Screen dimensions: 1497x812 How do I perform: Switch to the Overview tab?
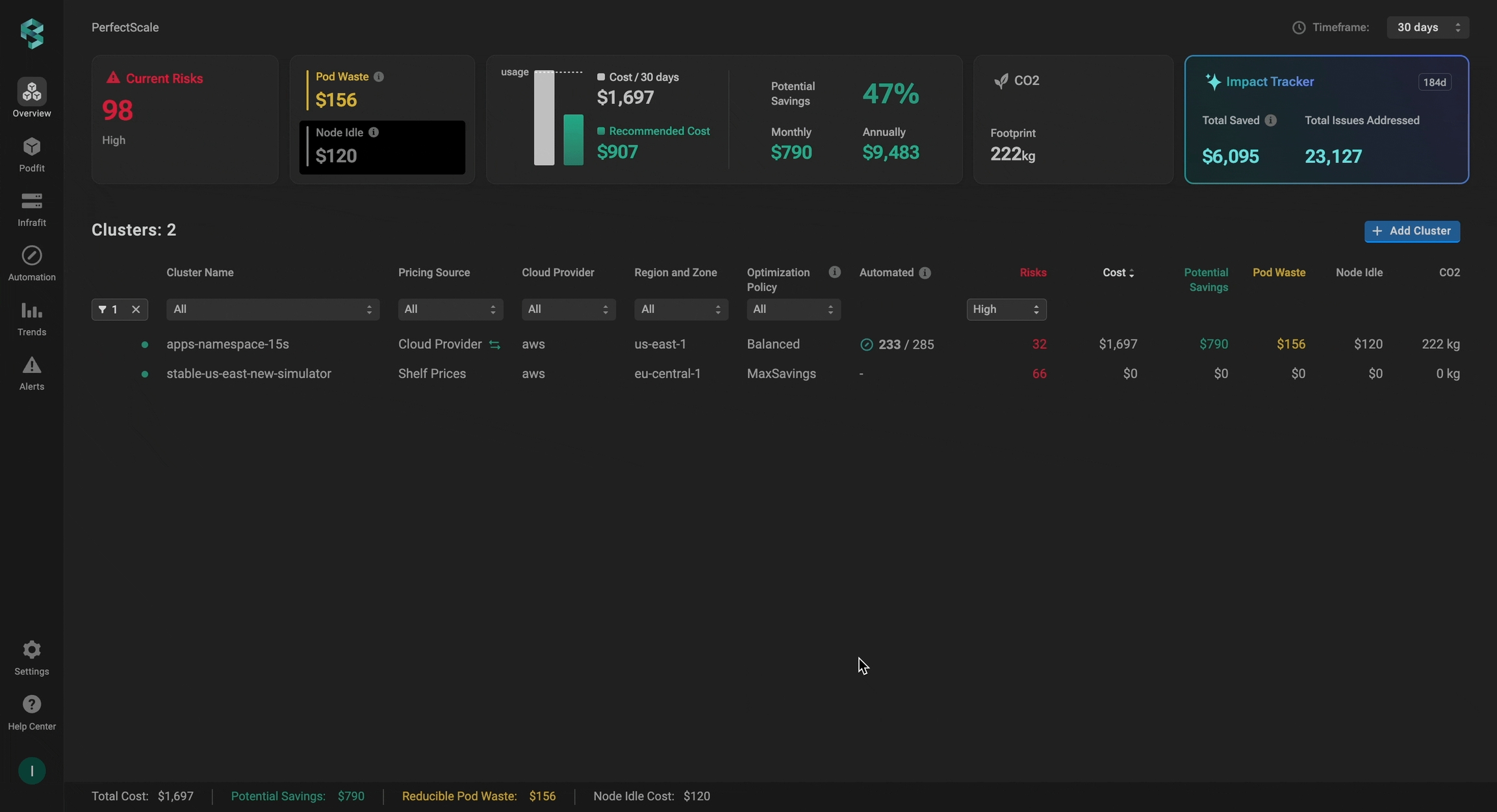point(31,99)
